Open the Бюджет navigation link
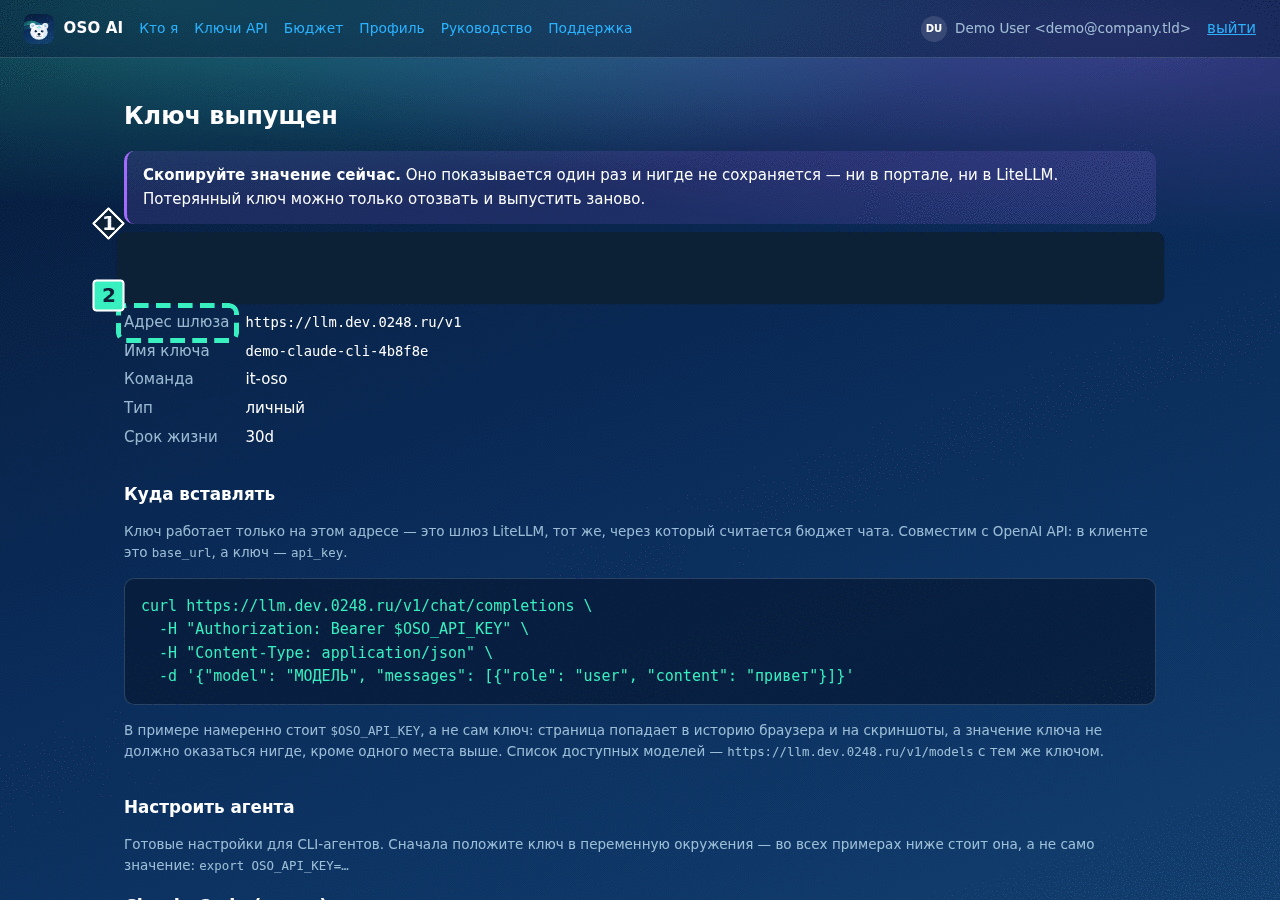This screenshot has width=1280, height=900. click(313, 28)
